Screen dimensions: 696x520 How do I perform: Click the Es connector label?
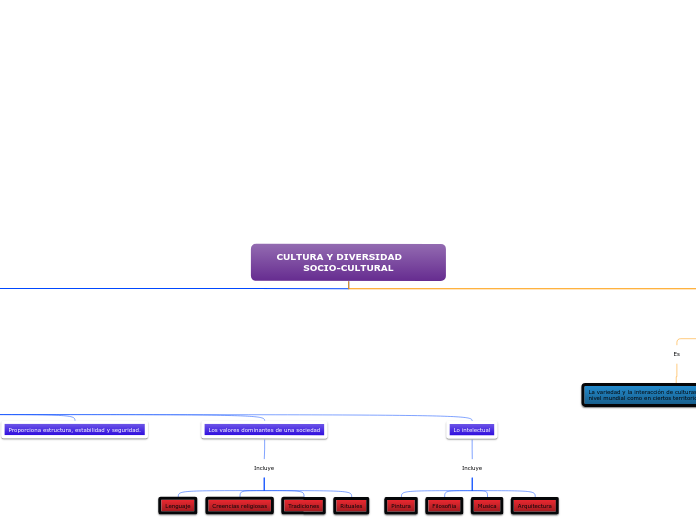click(676, 354)
